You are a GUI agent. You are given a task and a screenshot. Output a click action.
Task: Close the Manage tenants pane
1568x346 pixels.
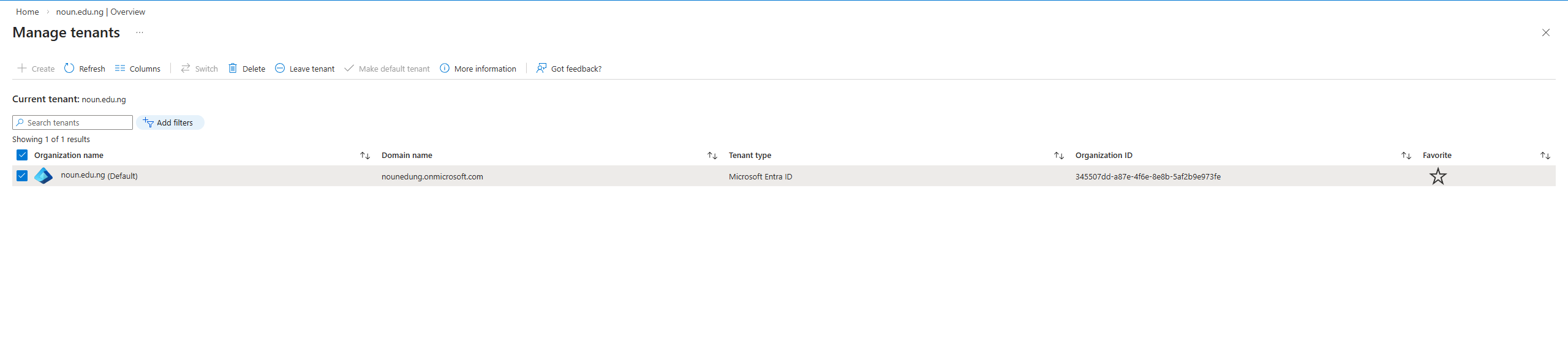tap(1546, 32)
